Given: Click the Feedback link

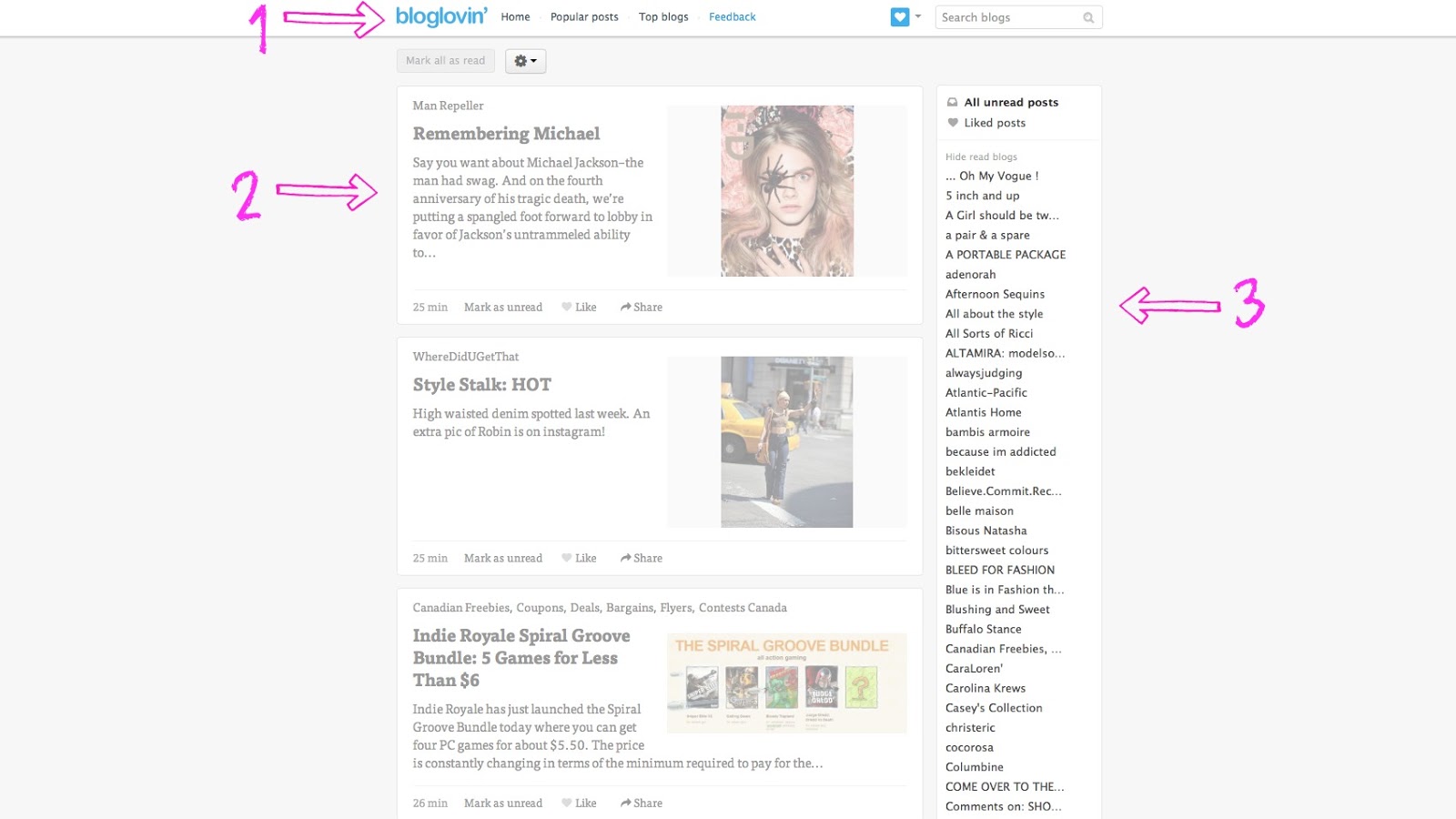Looking at the screenshot, I should [x=733, y=17].
